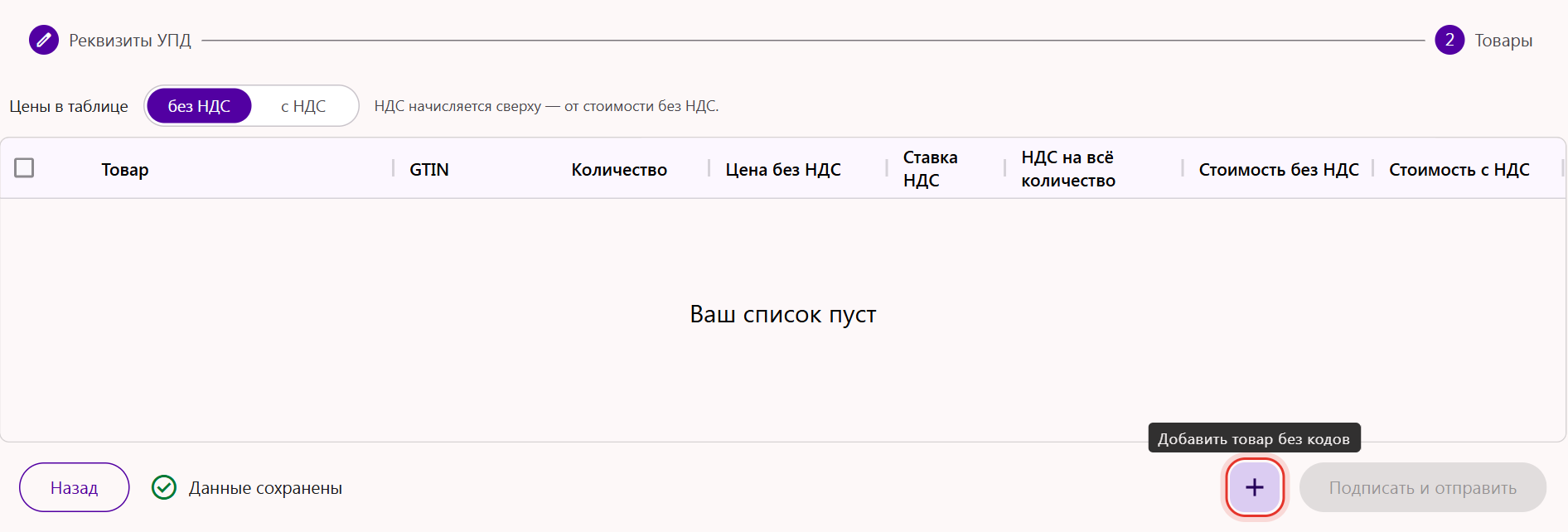The image size is (1568, 532).
Task: Go back with the Назад button
Action: [x=75, y=487]
